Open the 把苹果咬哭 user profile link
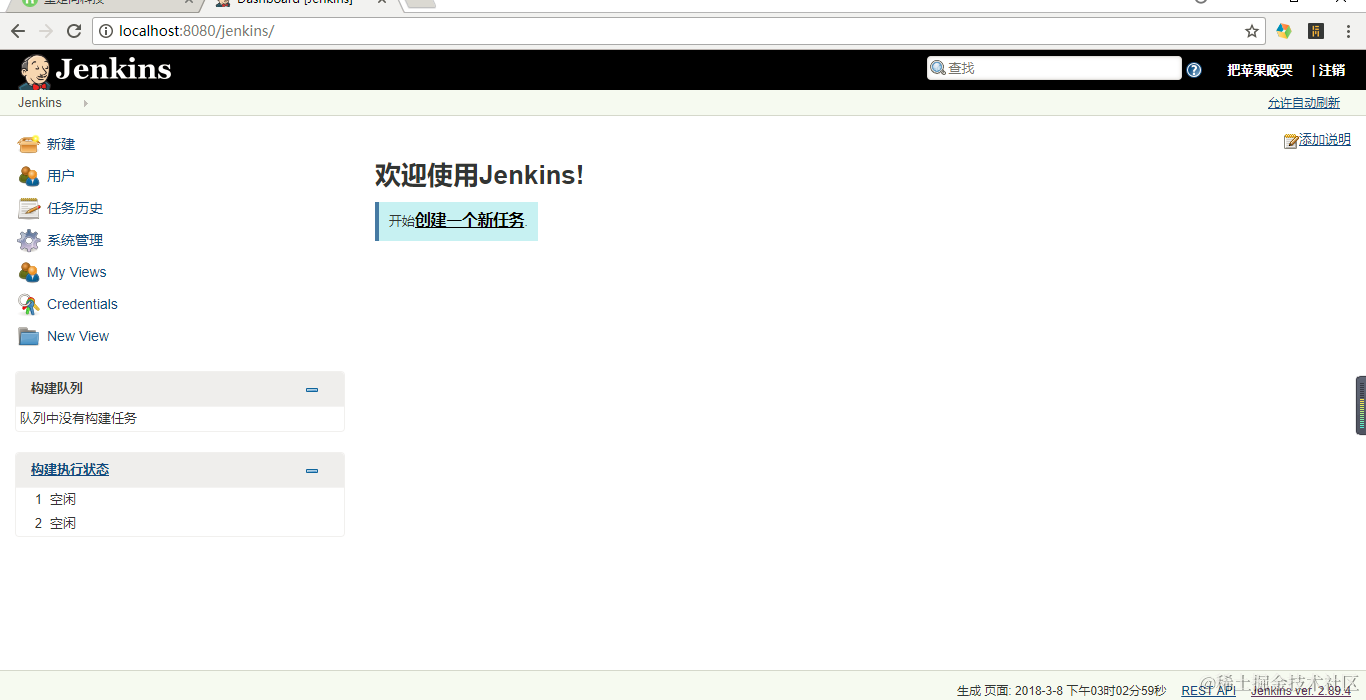 click(1260, 70)
